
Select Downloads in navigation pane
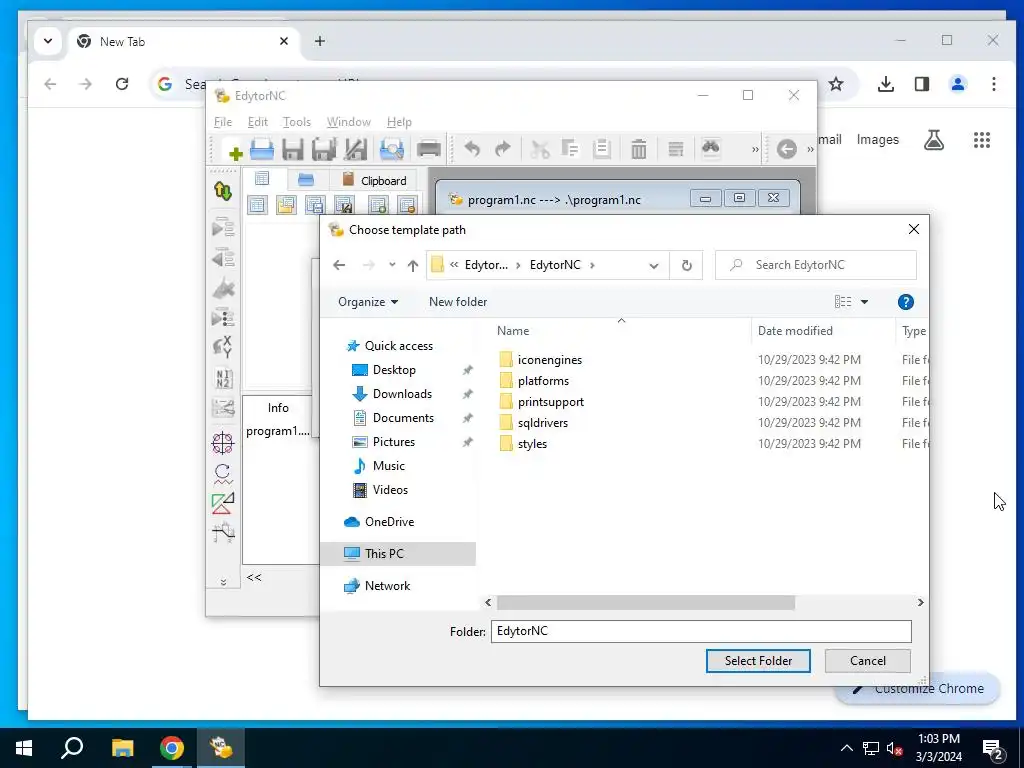point(402,394)
